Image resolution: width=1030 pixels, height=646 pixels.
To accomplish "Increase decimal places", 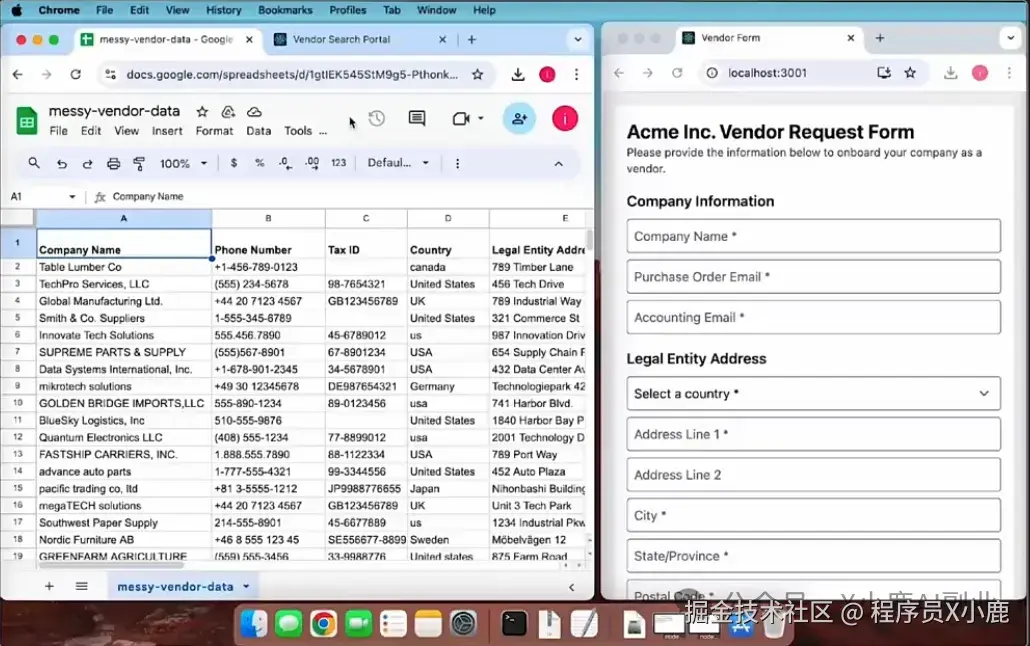I will coord(313,162).
